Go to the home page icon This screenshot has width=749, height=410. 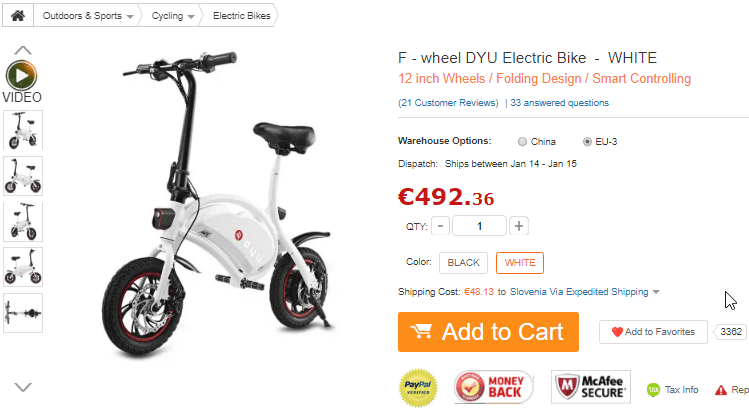click(x=18, y=16)
